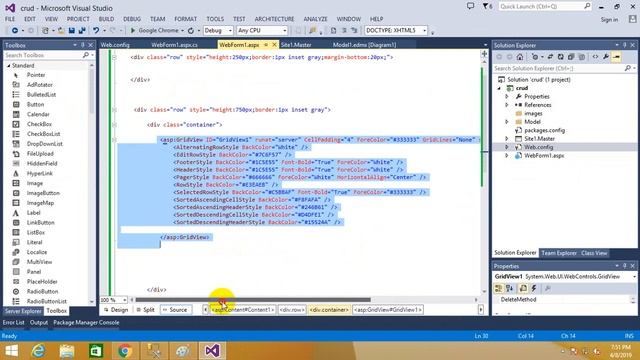Open the GridView1 object selector dropdown in Properties

point(634,277)
